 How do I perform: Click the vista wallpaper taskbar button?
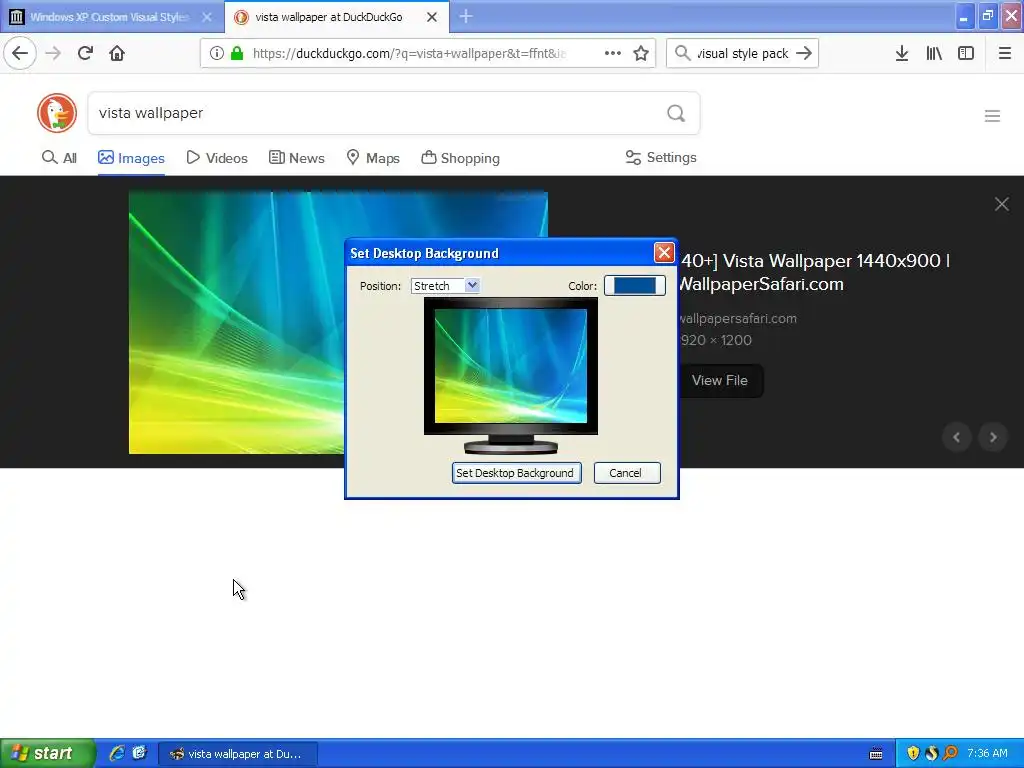(x=238, y=754)
